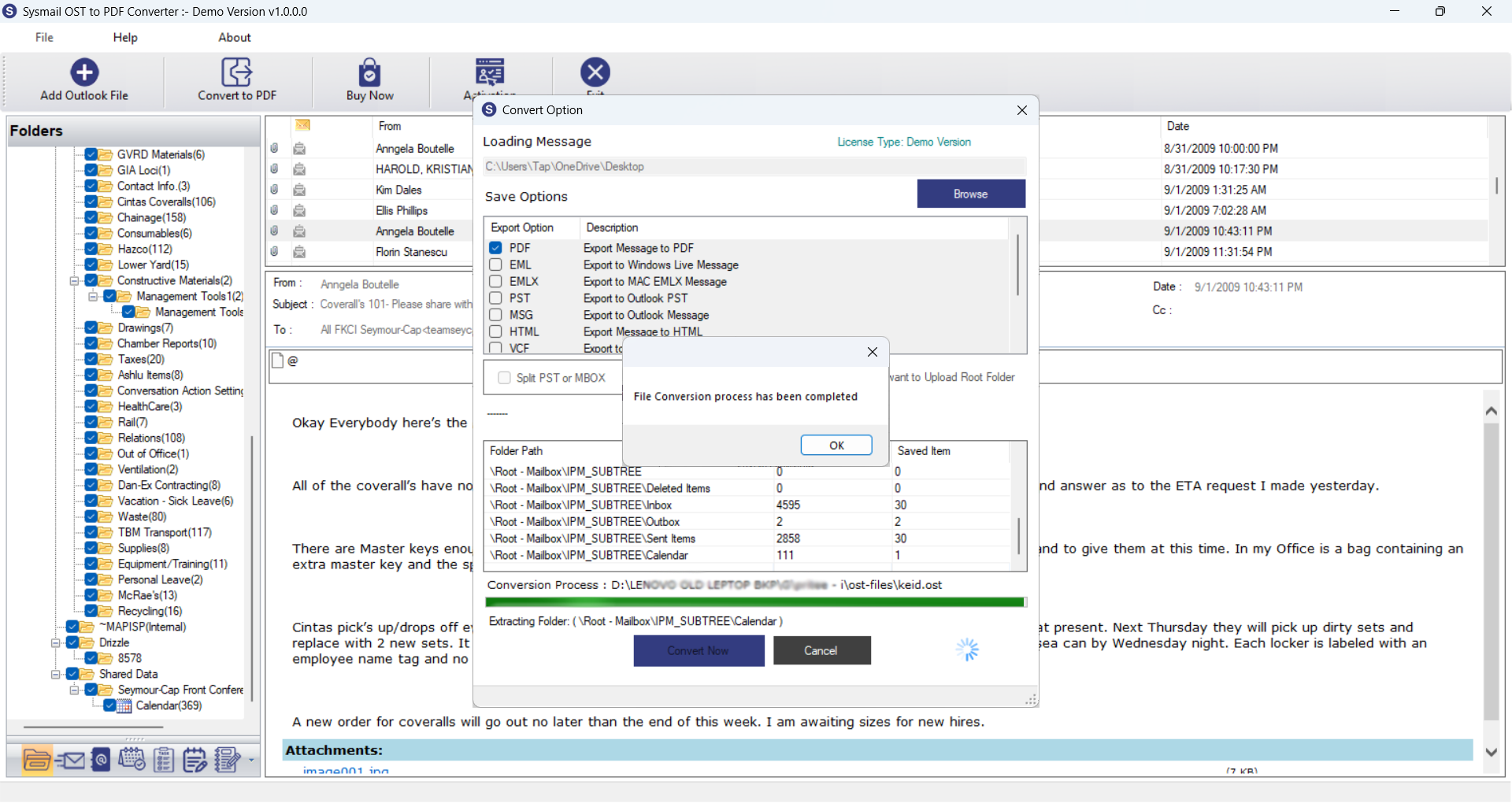Open the Help menu
Viewport: 1512px width, 803px height.
point(125,37)
